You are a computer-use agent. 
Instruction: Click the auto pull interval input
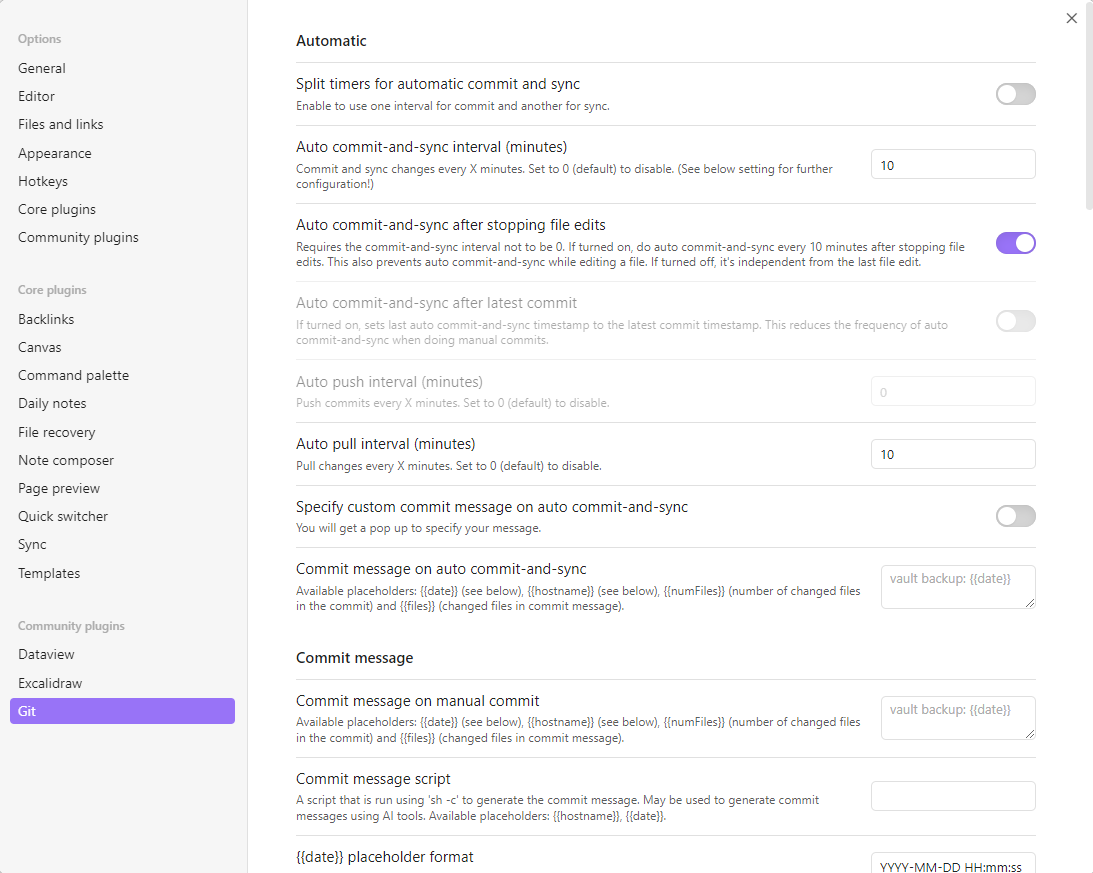(x=952, y=454)
